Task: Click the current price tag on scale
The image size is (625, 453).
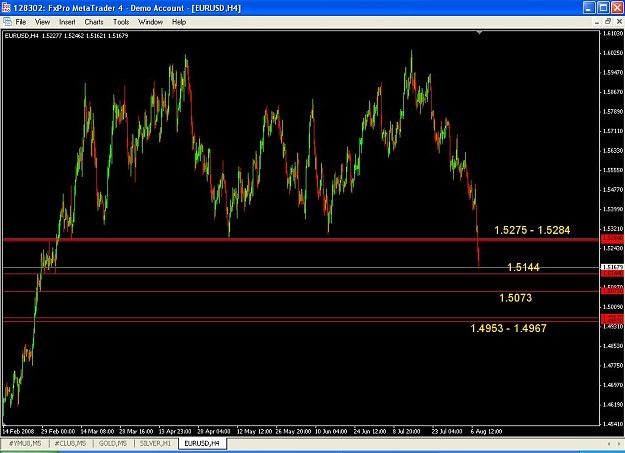Action: coord(613,267)
